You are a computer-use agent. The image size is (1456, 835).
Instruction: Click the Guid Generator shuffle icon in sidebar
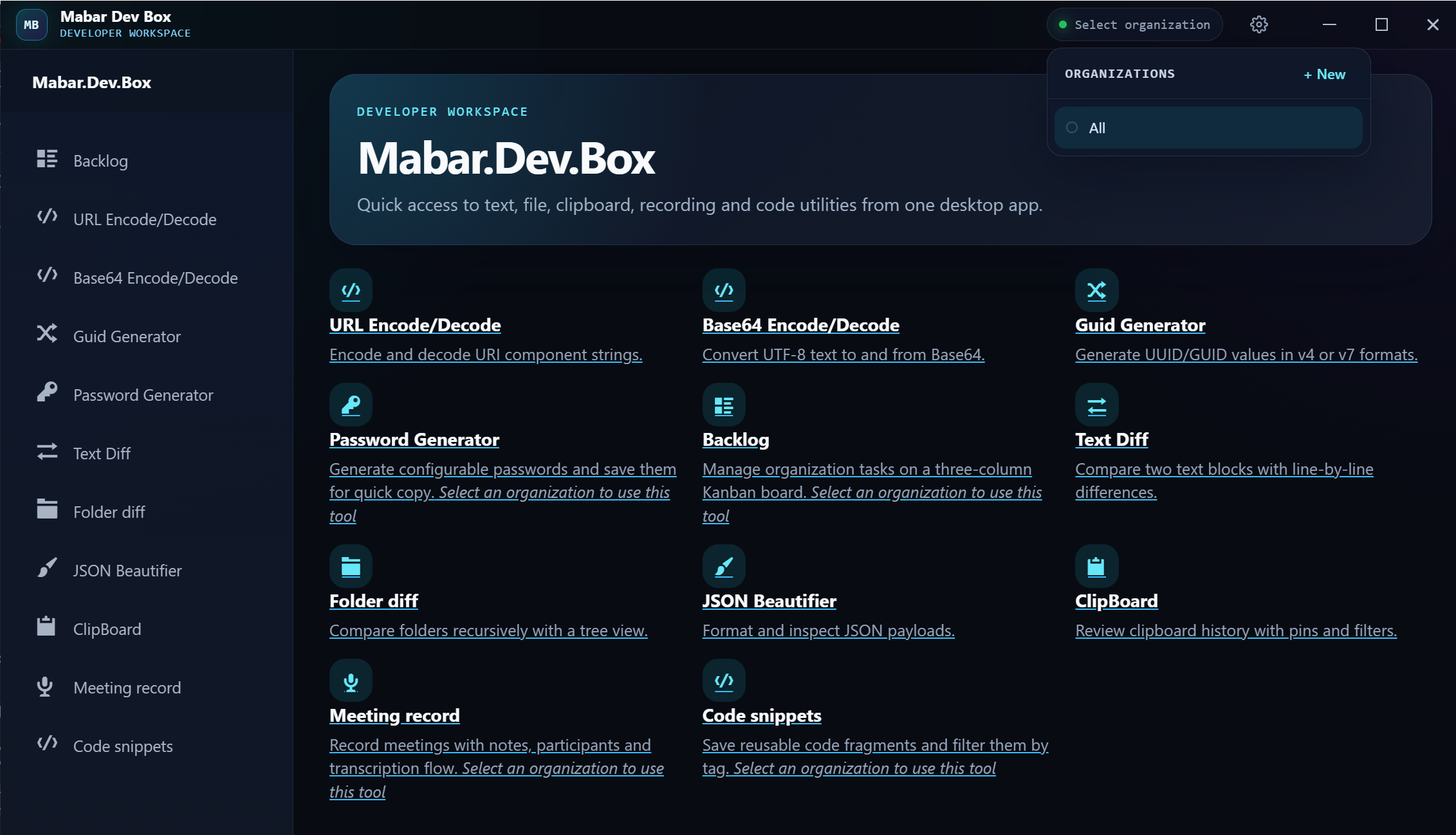pyautogui.click(x=47, y=334)
